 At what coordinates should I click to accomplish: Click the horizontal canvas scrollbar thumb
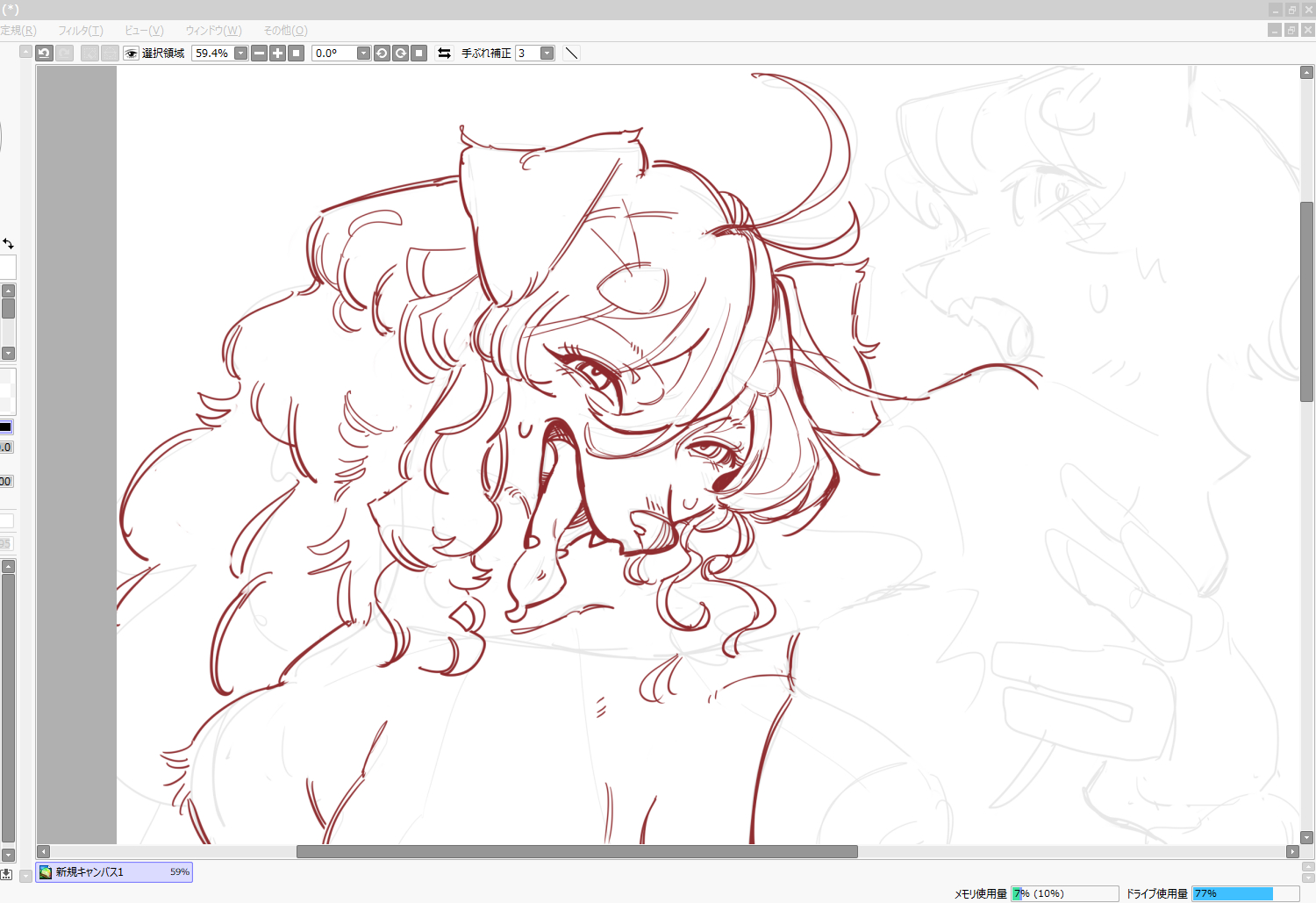tap(576, 852)
